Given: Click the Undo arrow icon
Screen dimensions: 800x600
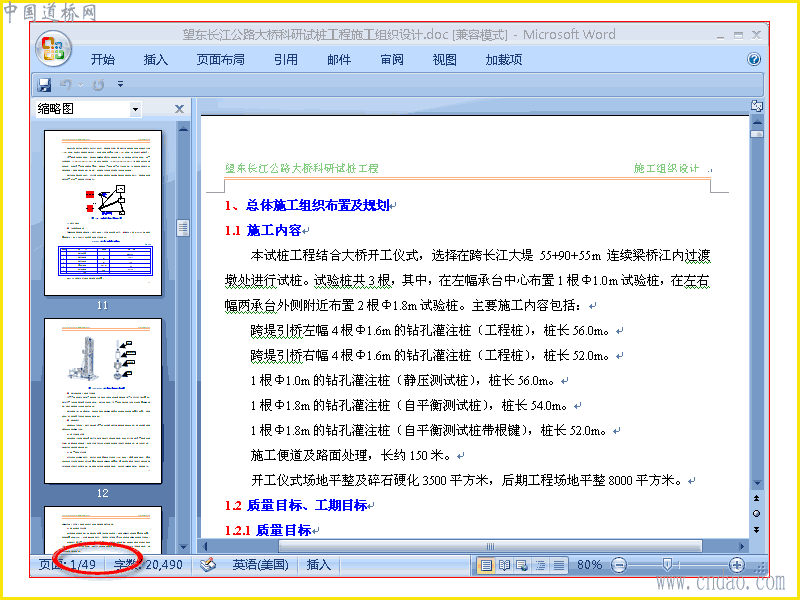Looking at the screenshot, I should coord(65,85).
